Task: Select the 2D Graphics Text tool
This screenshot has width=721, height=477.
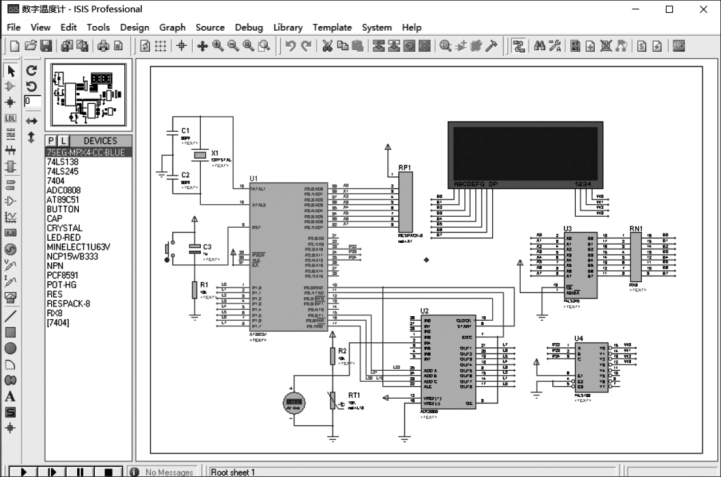Action: (x=11, y=396)
